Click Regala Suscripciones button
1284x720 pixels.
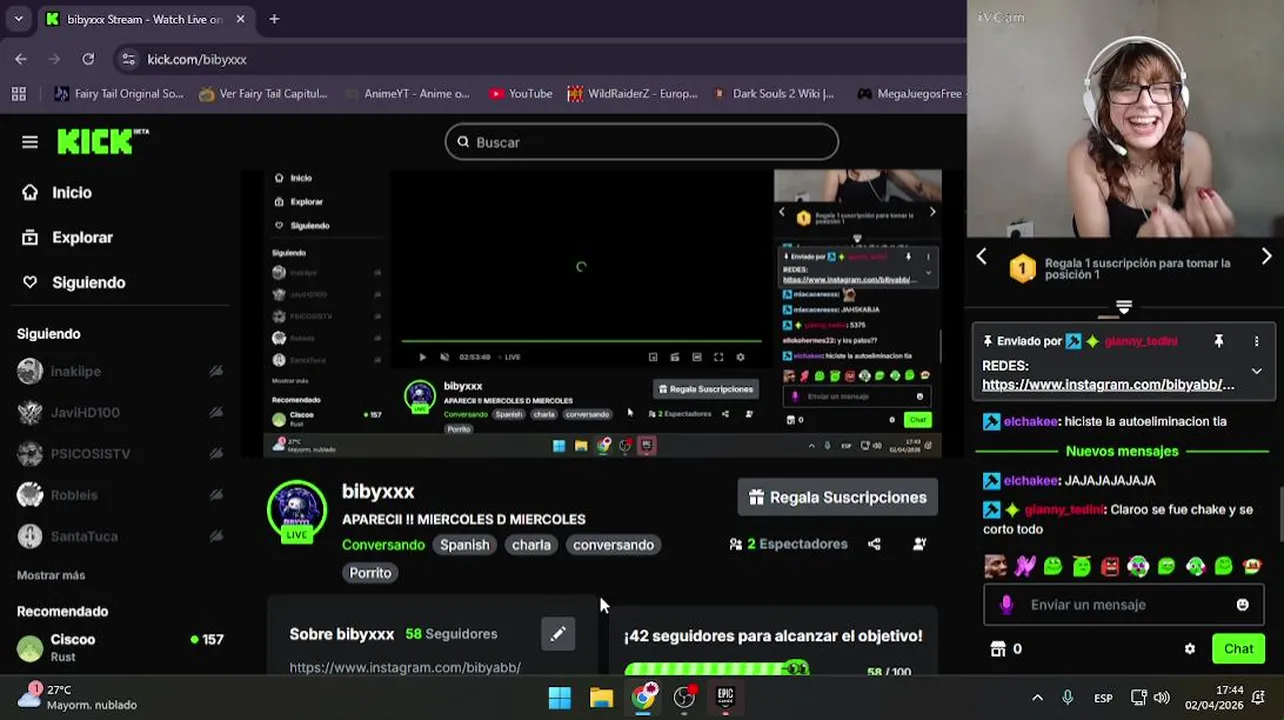(x=838, y=497)
